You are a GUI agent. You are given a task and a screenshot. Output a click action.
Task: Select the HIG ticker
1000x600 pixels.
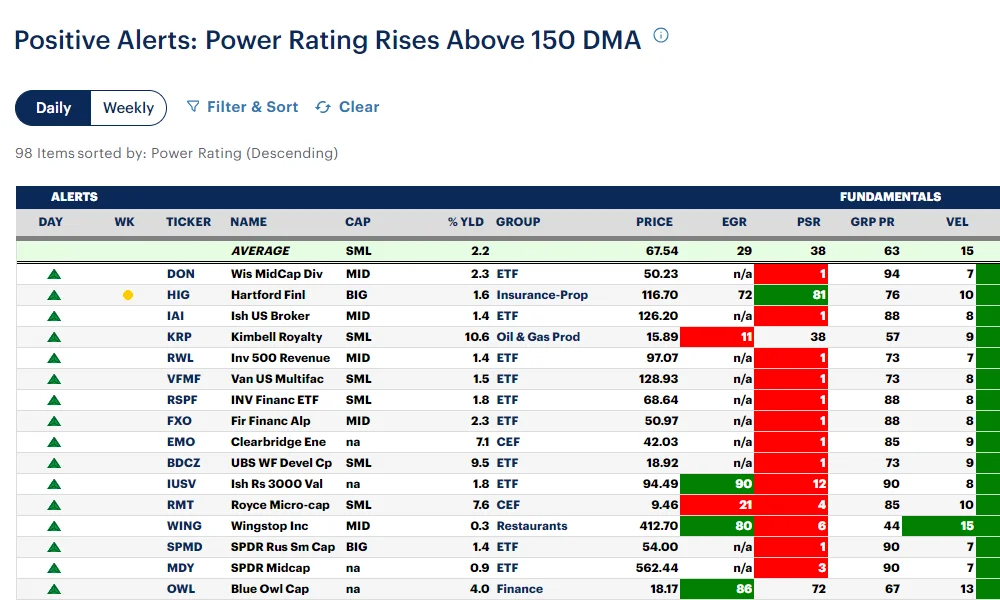click(x=178, y=295)
